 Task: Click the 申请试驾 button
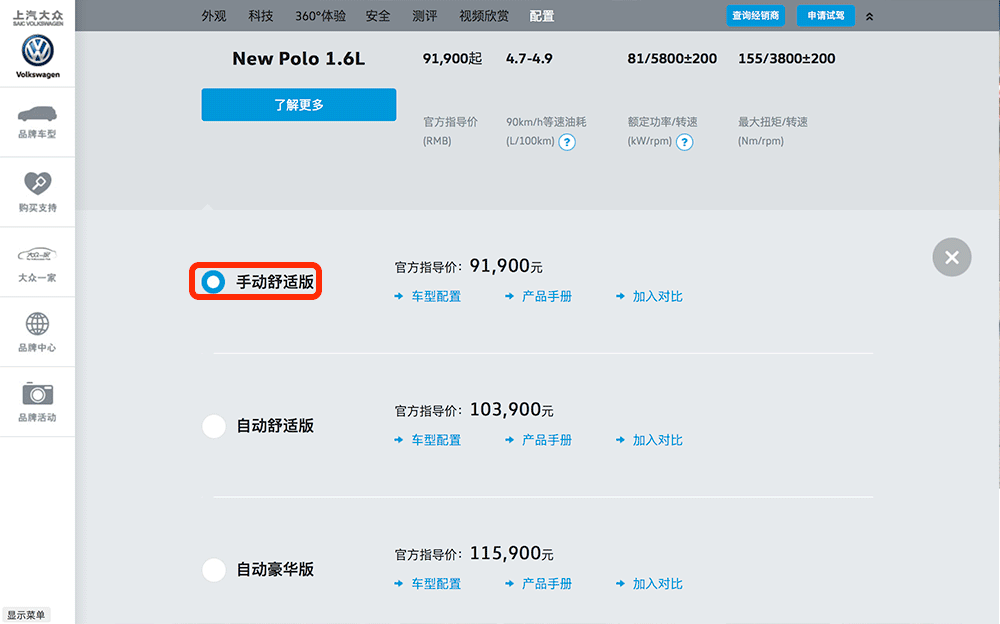point(826,15)
